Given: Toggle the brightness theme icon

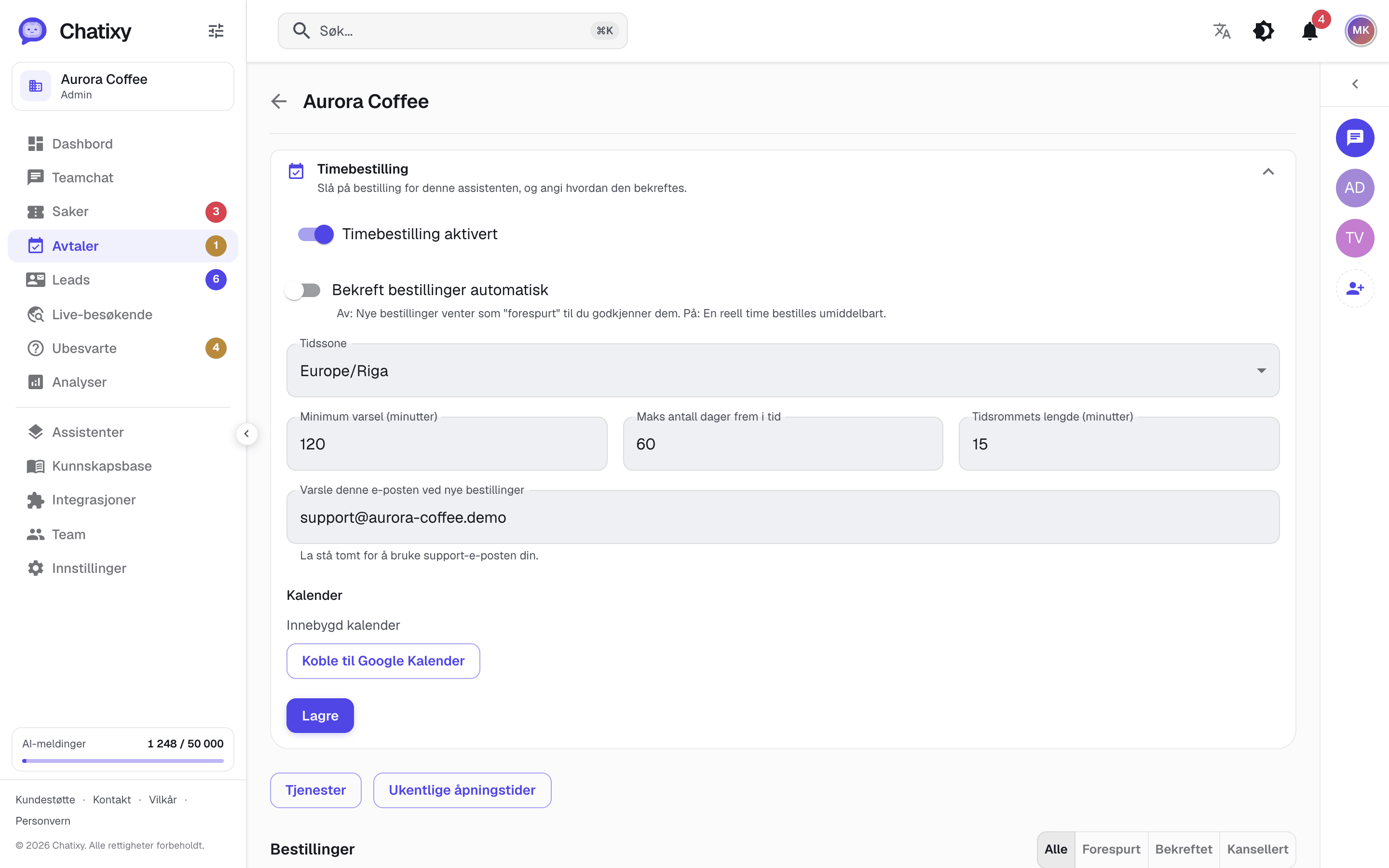Looking at the screenshot, I should pos(1263,31).
